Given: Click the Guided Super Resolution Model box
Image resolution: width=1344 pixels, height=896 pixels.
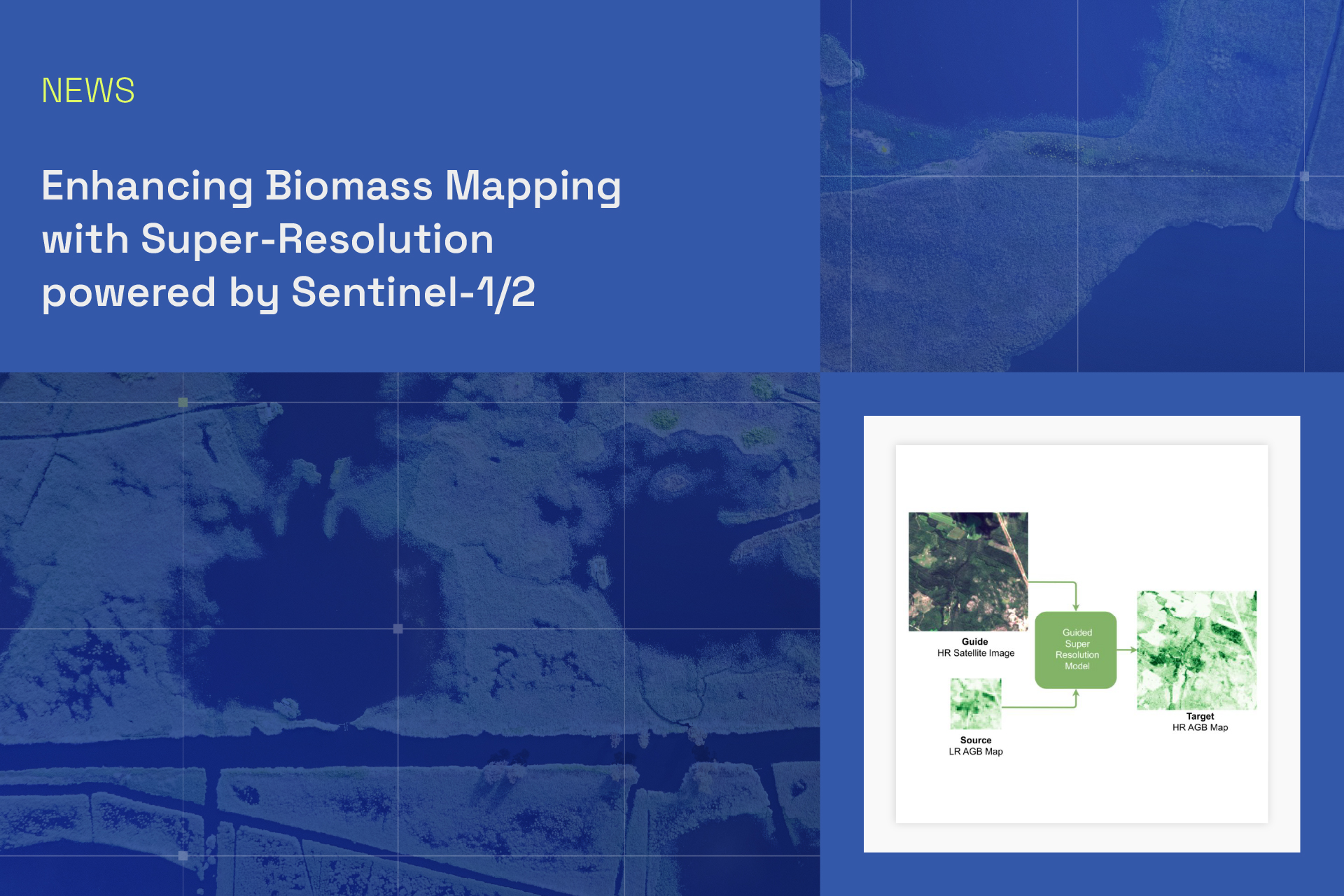Looking at the screenshot, I should (1076, 650).
